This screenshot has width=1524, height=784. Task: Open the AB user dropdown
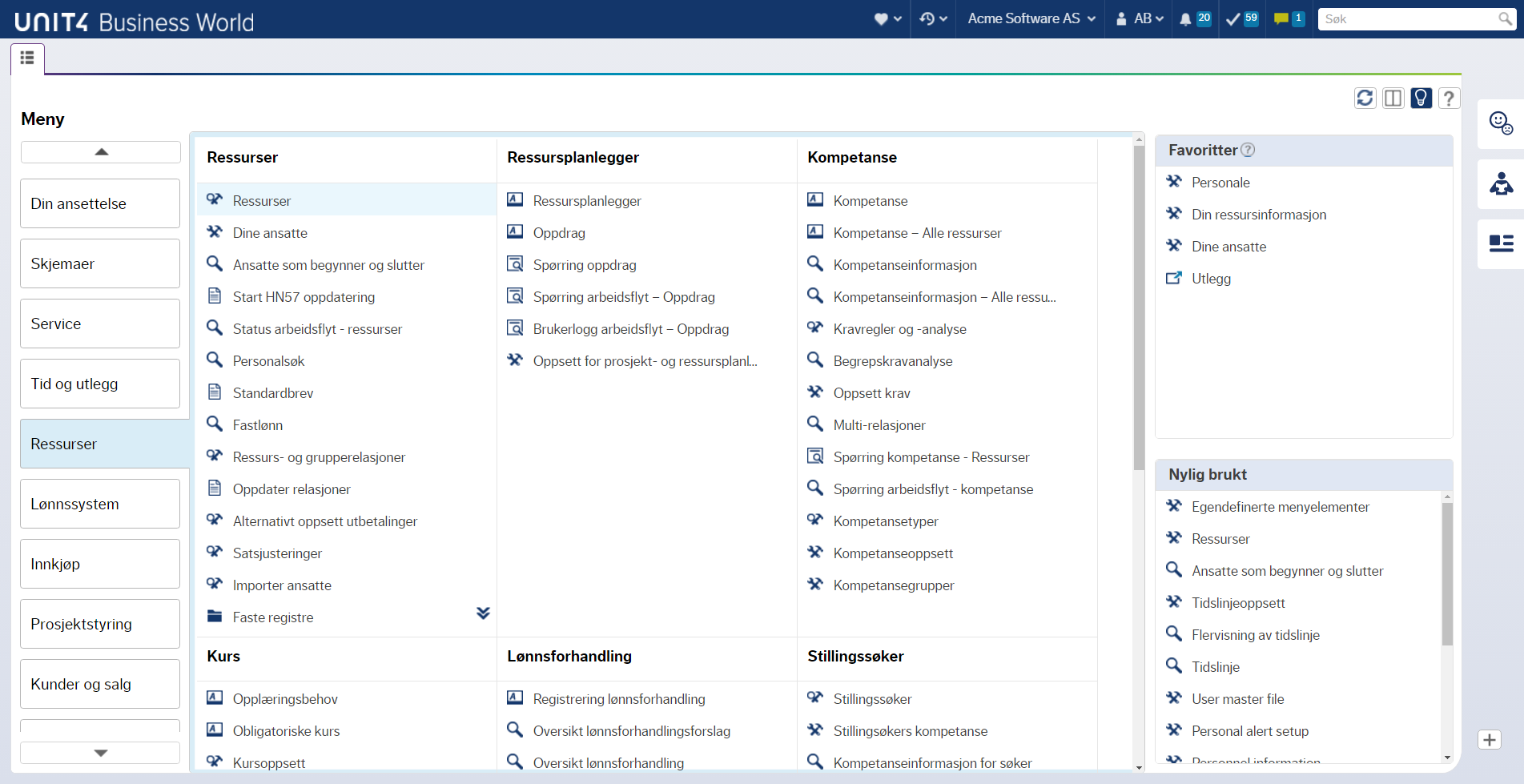(1140, 18)
